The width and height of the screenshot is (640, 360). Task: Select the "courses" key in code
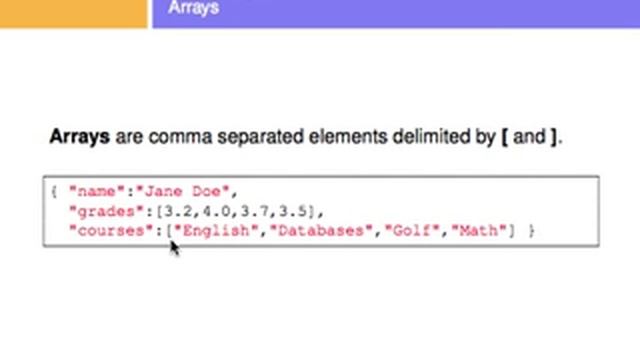coord(111,231)
